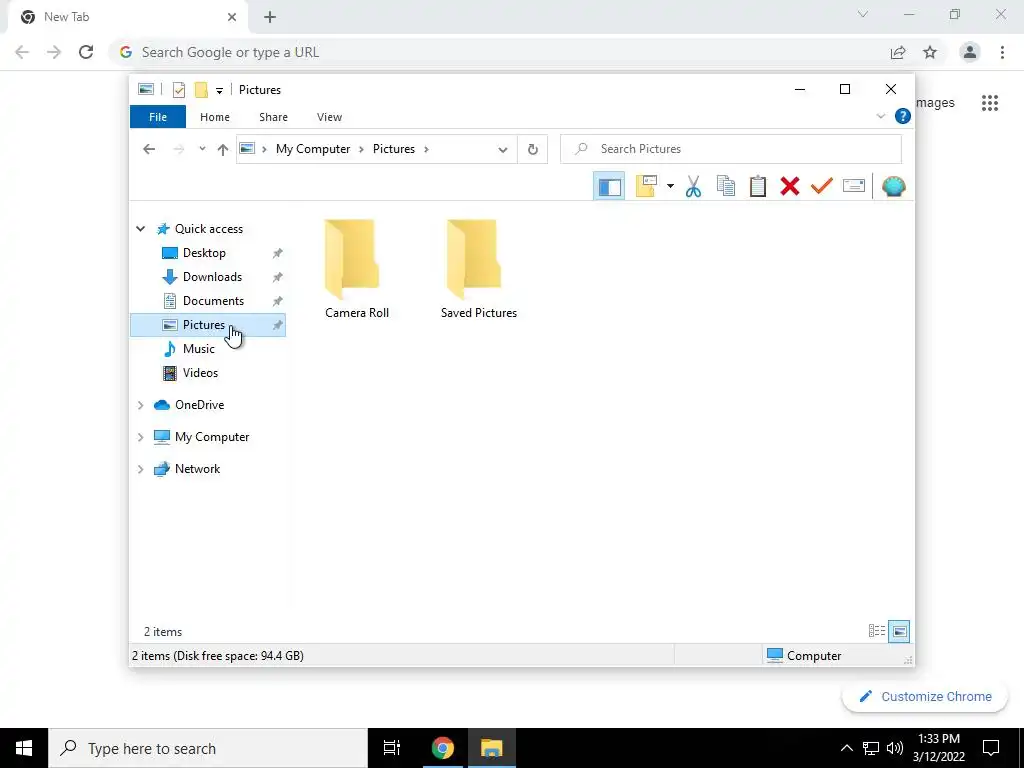Click My Computer in the address path
Screen dimensions: 1024x768
click(x=313, y=149)
